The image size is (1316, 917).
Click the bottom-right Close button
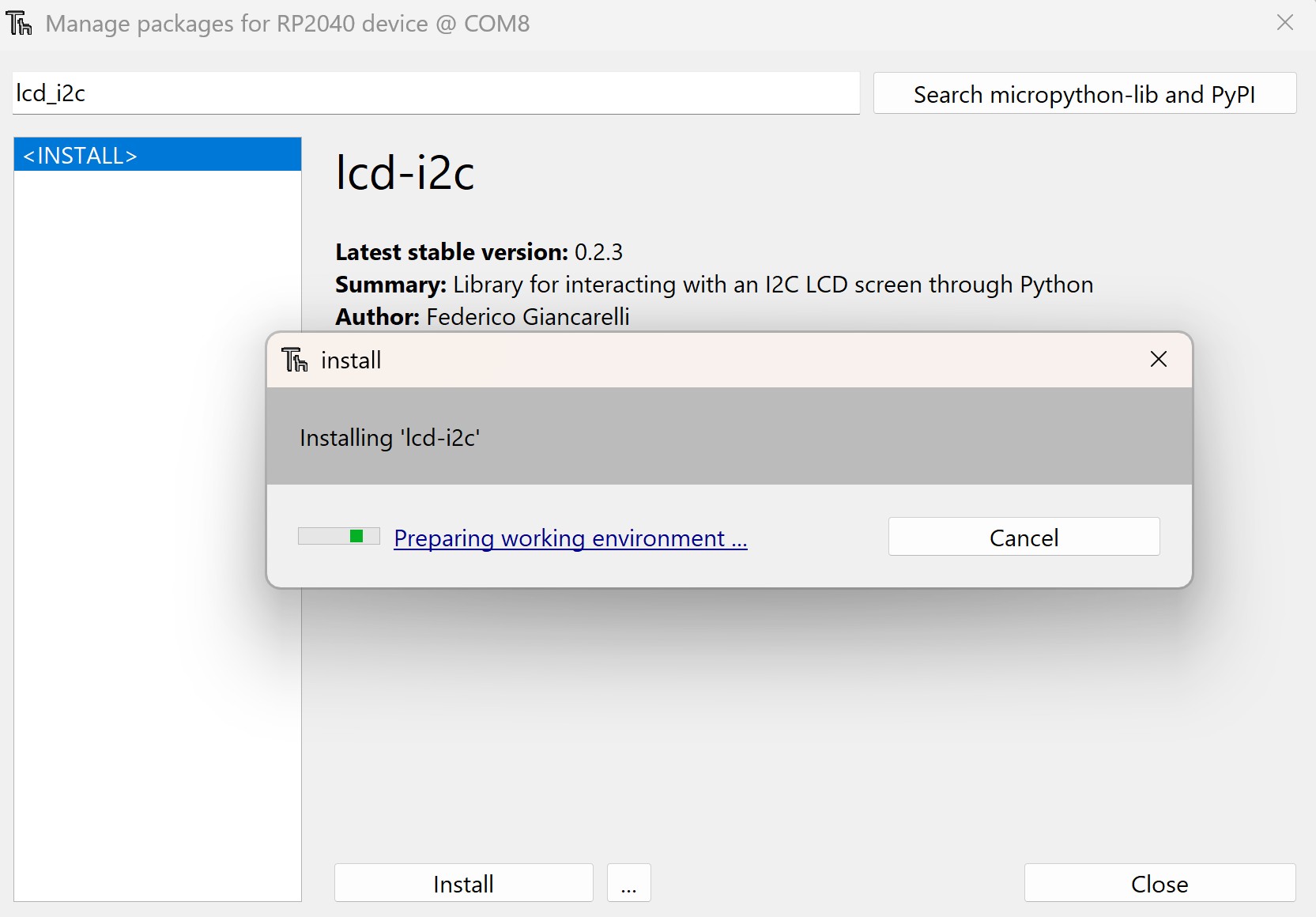click(x=1159, y=883)
